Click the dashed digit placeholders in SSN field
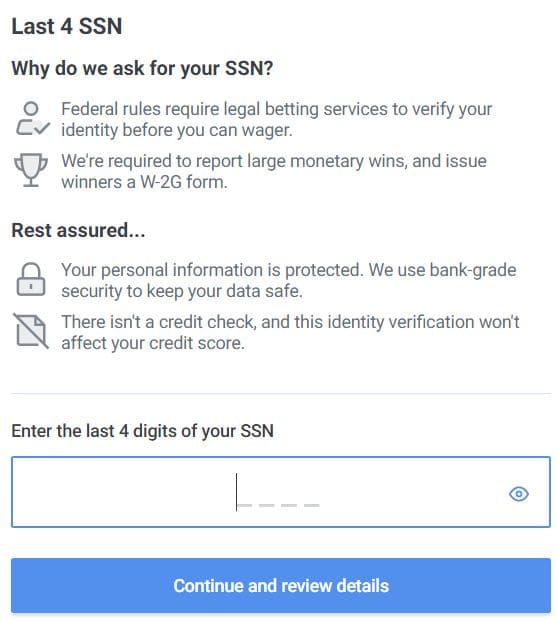This screenshot has width=557, height=621. click(278, 505)
